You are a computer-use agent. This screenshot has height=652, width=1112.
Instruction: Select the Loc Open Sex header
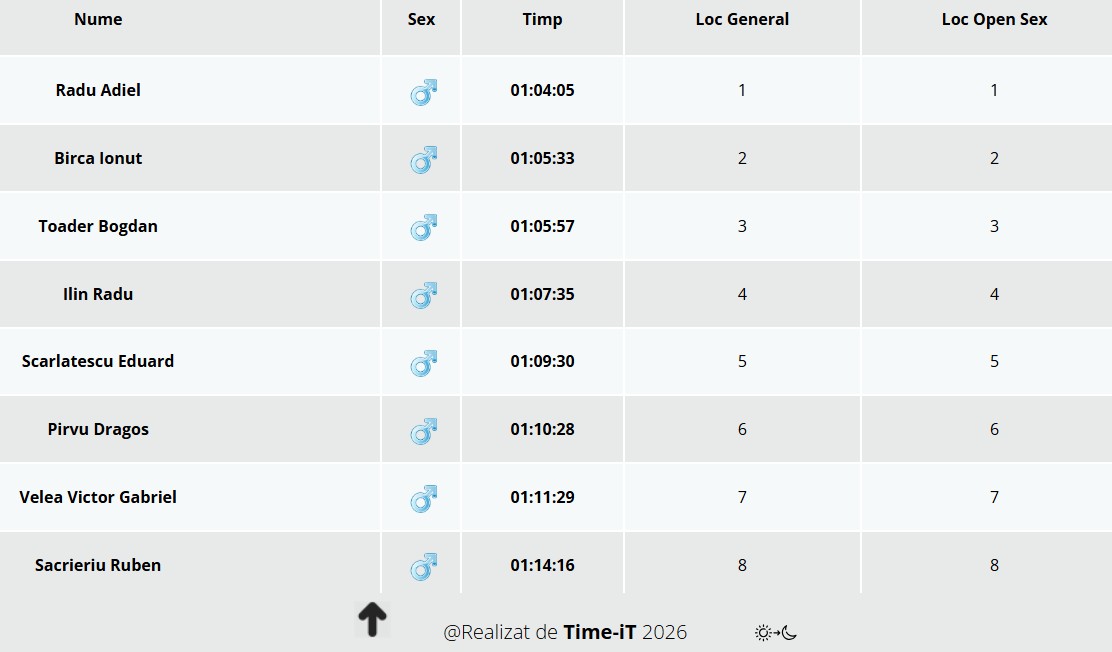[994, 19]
